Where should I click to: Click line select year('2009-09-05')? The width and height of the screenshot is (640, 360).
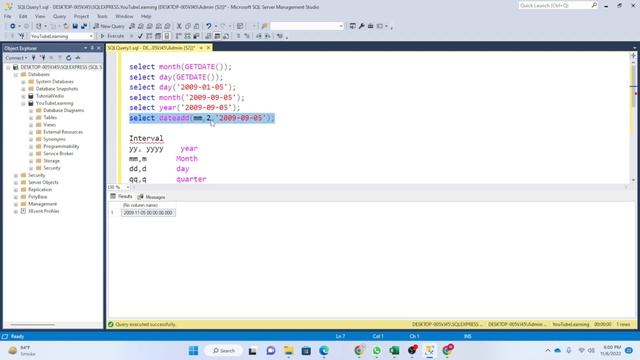(x=185, y=107)
